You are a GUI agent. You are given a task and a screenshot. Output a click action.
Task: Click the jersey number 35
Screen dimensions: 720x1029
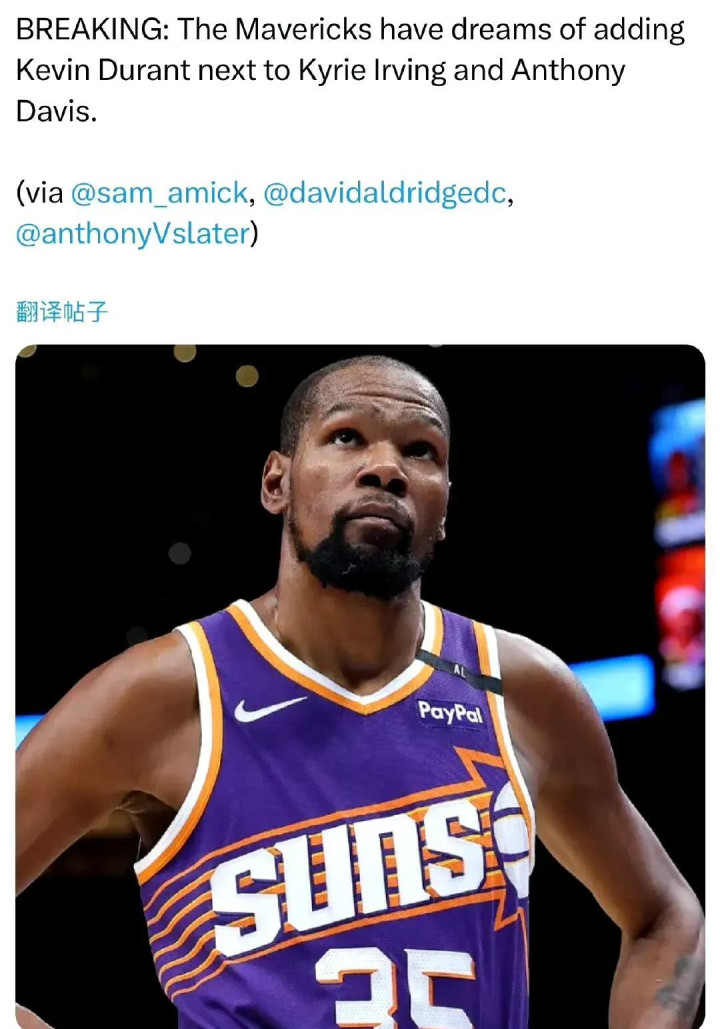point(394,988)
